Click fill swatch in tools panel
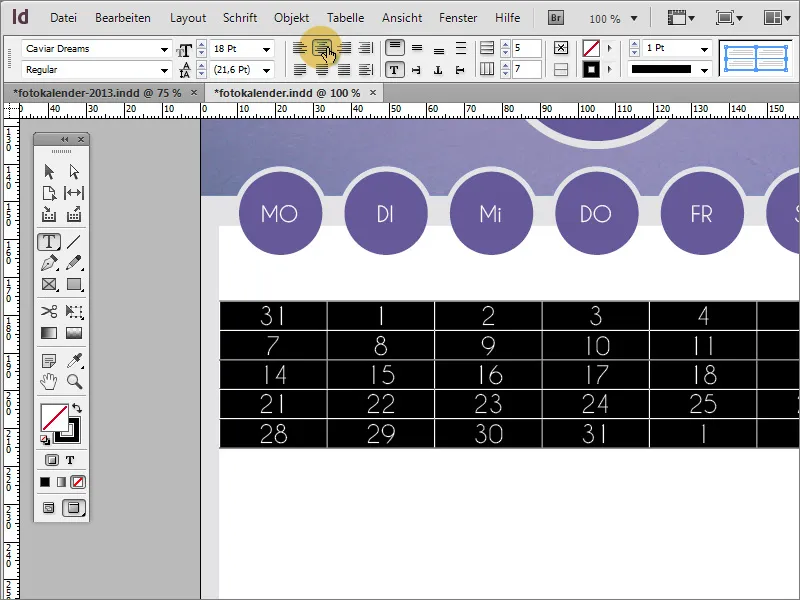Viewport: 800px width, 600px height. click(x=54, y=417)
